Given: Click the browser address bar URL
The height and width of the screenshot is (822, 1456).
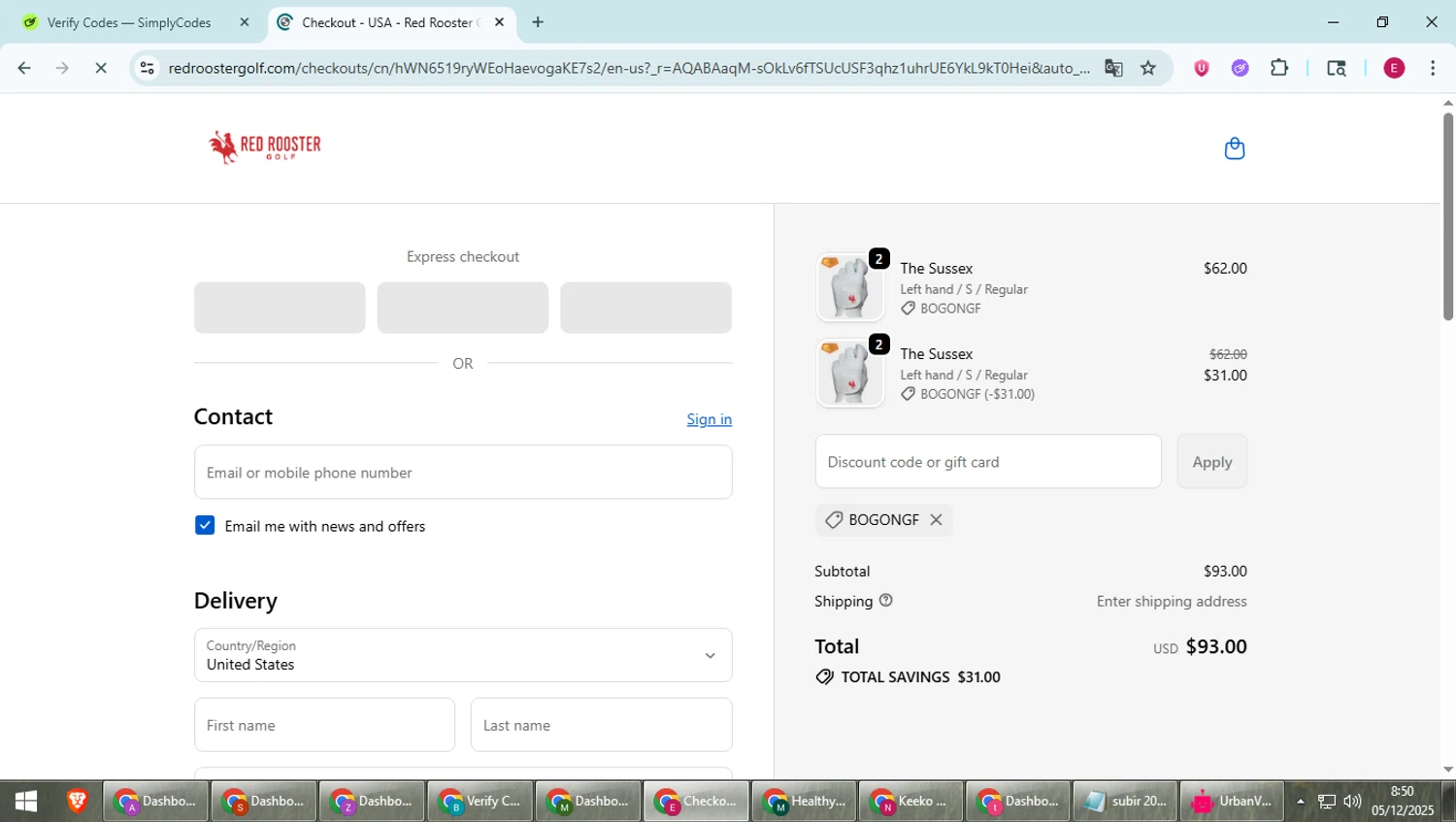Looking at the screenshot, I should 628,68.
